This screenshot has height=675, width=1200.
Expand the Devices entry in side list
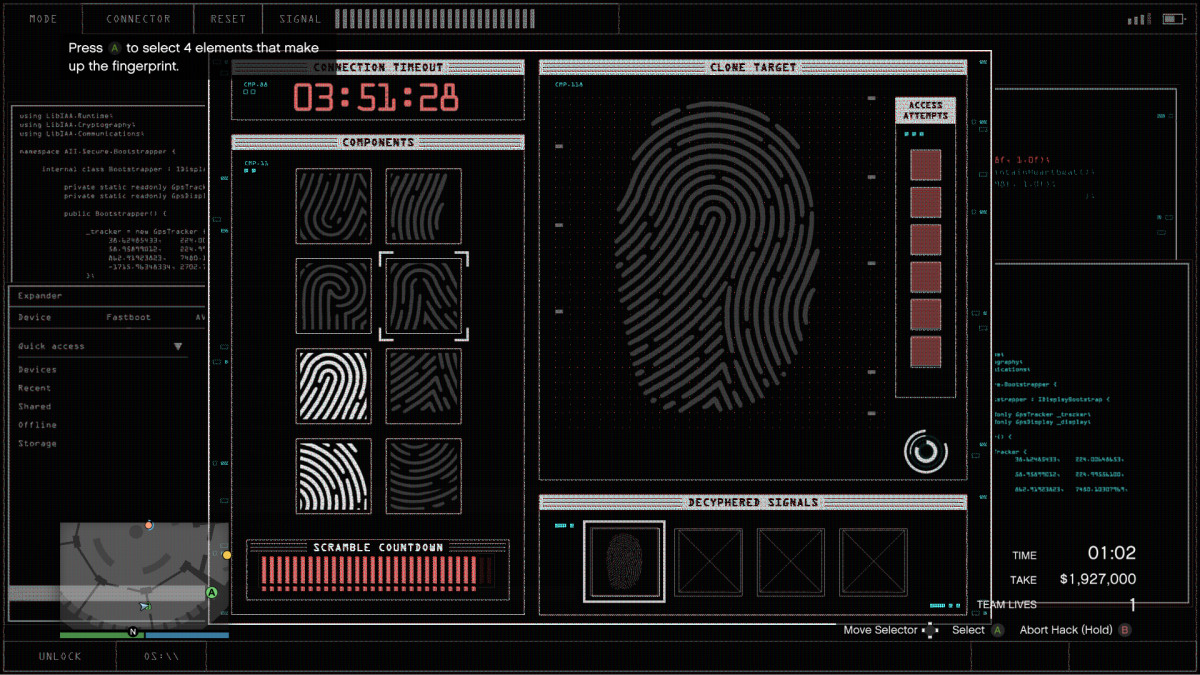tap(37, 370)
